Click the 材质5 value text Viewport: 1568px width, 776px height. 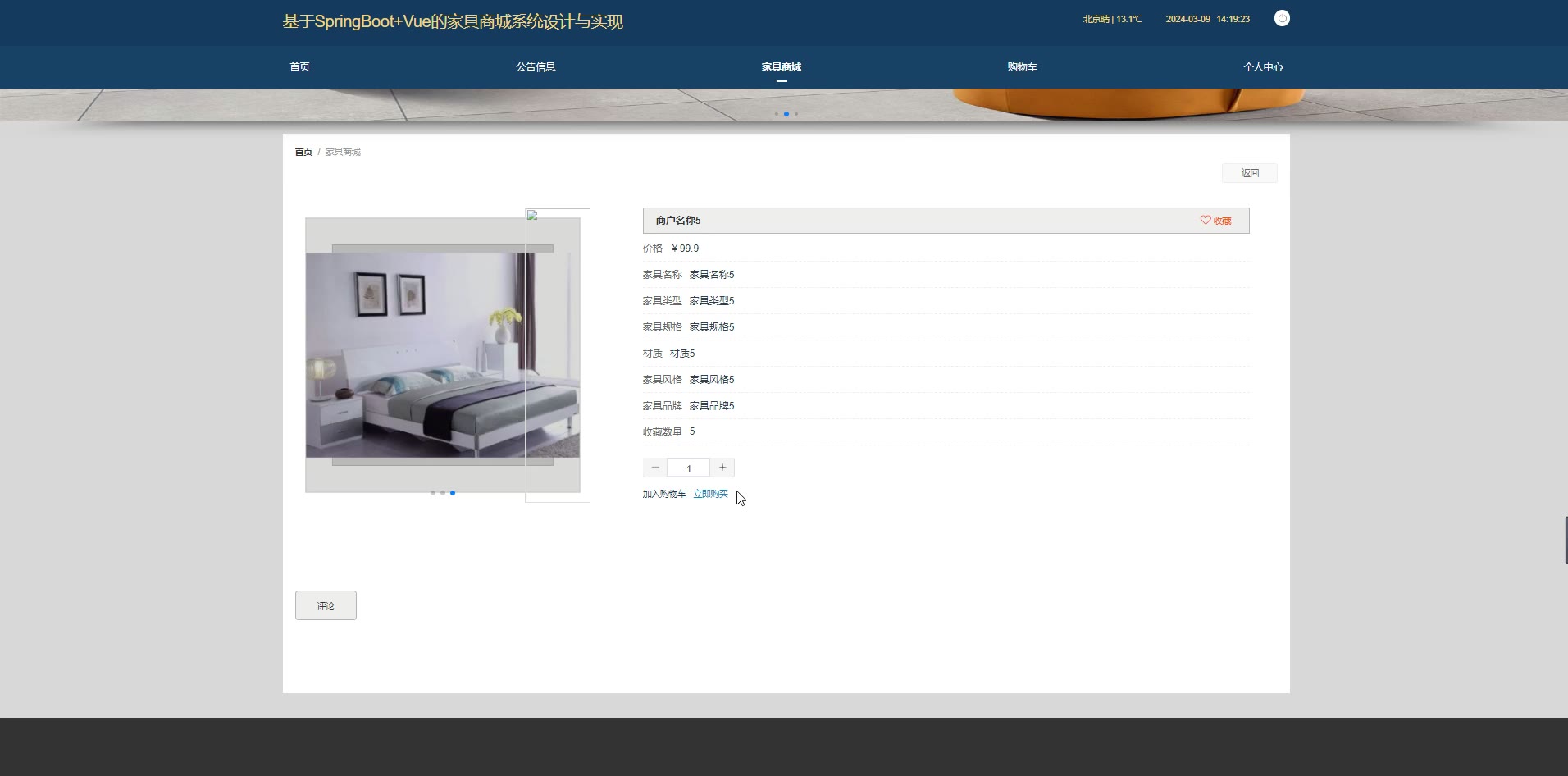[682, 354]
